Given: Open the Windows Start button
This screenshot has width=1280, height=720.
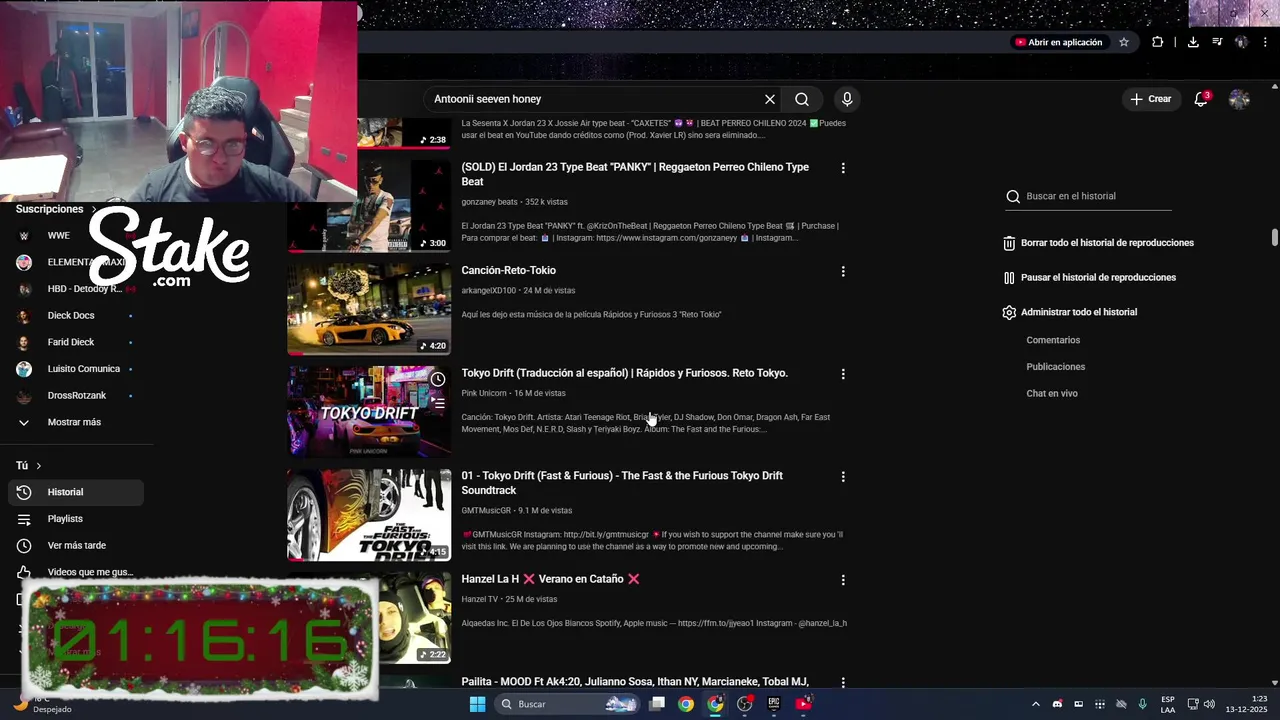Looking at the screenshot, I should (x=477, y=704).
